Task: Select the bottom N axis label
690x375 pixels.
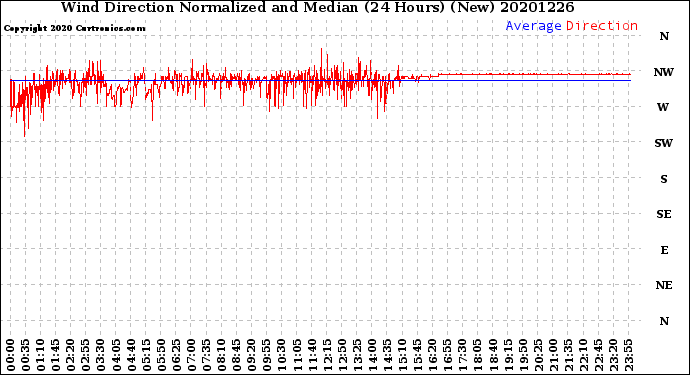Action: (664, 321)
